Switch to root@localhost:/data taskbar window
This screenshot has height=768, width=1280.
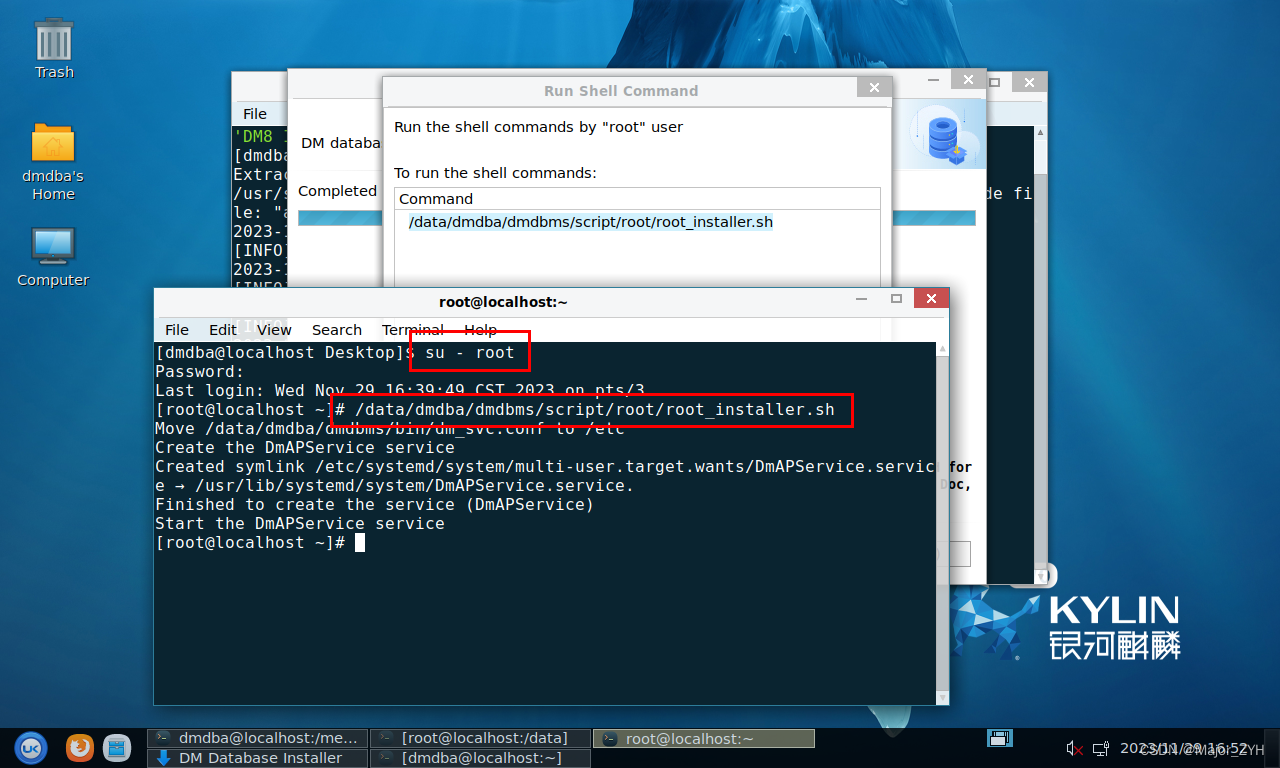click(480, 738)
